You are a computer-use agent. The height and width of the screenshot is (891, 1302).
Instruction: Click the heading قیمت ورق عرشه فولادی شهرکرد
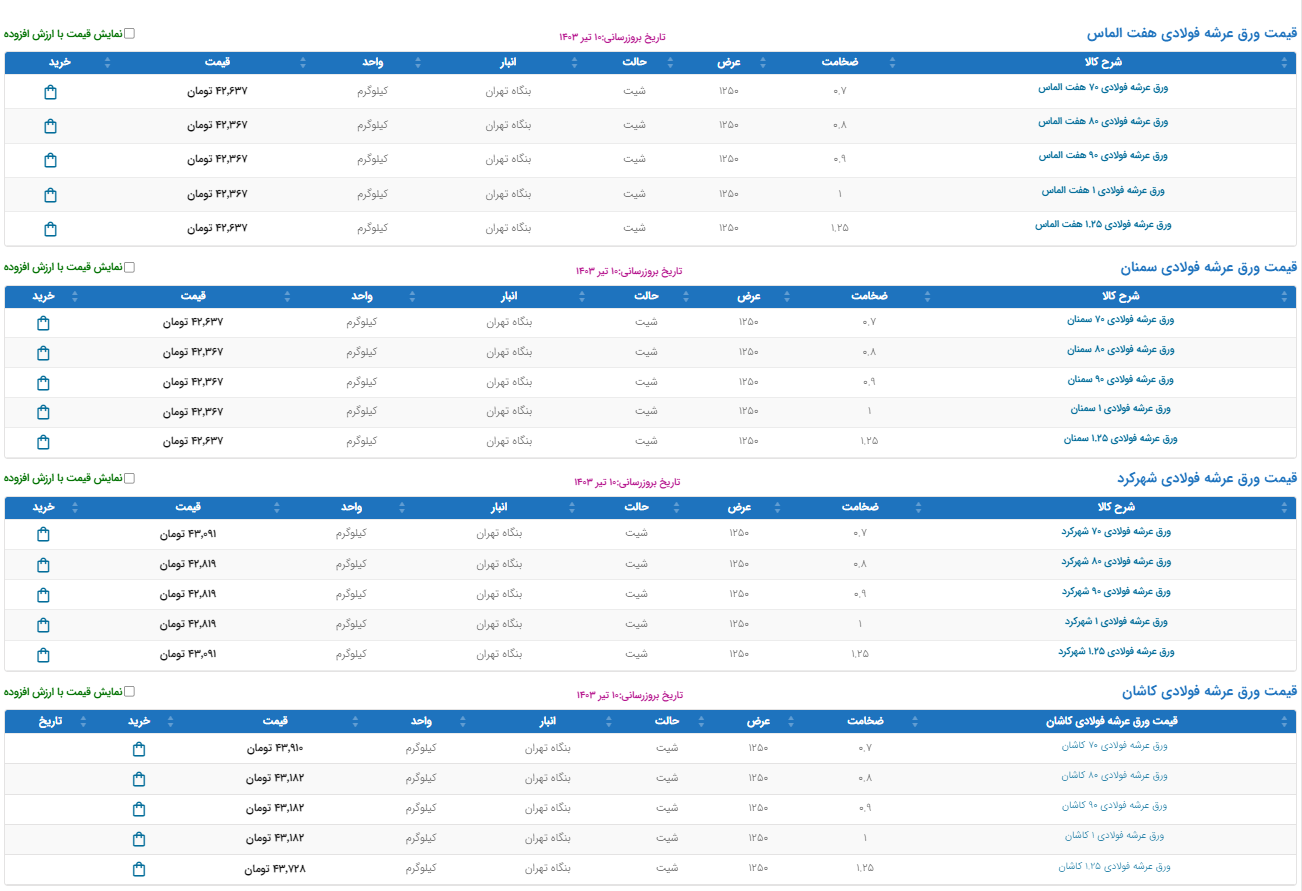click(1208, 479)
